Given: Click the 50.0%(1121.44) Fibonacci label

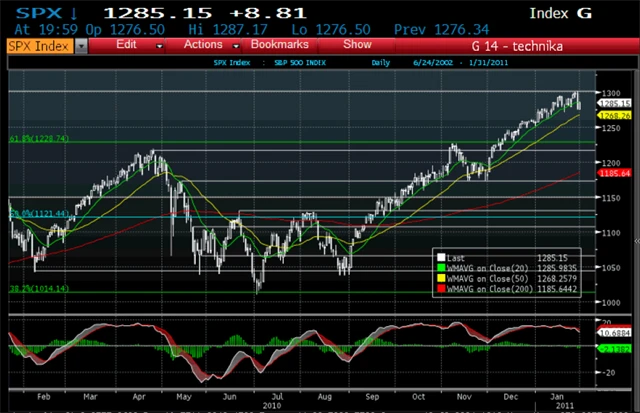Looking at the screenshot, I should click(x=39, y=213).
